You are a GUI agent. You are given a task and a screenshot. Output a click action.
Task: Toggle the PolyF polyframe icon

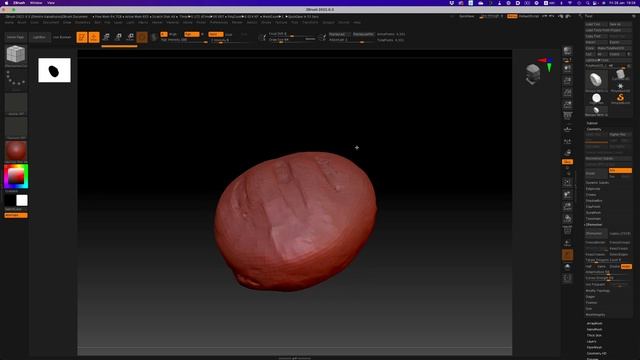(567, 231)
